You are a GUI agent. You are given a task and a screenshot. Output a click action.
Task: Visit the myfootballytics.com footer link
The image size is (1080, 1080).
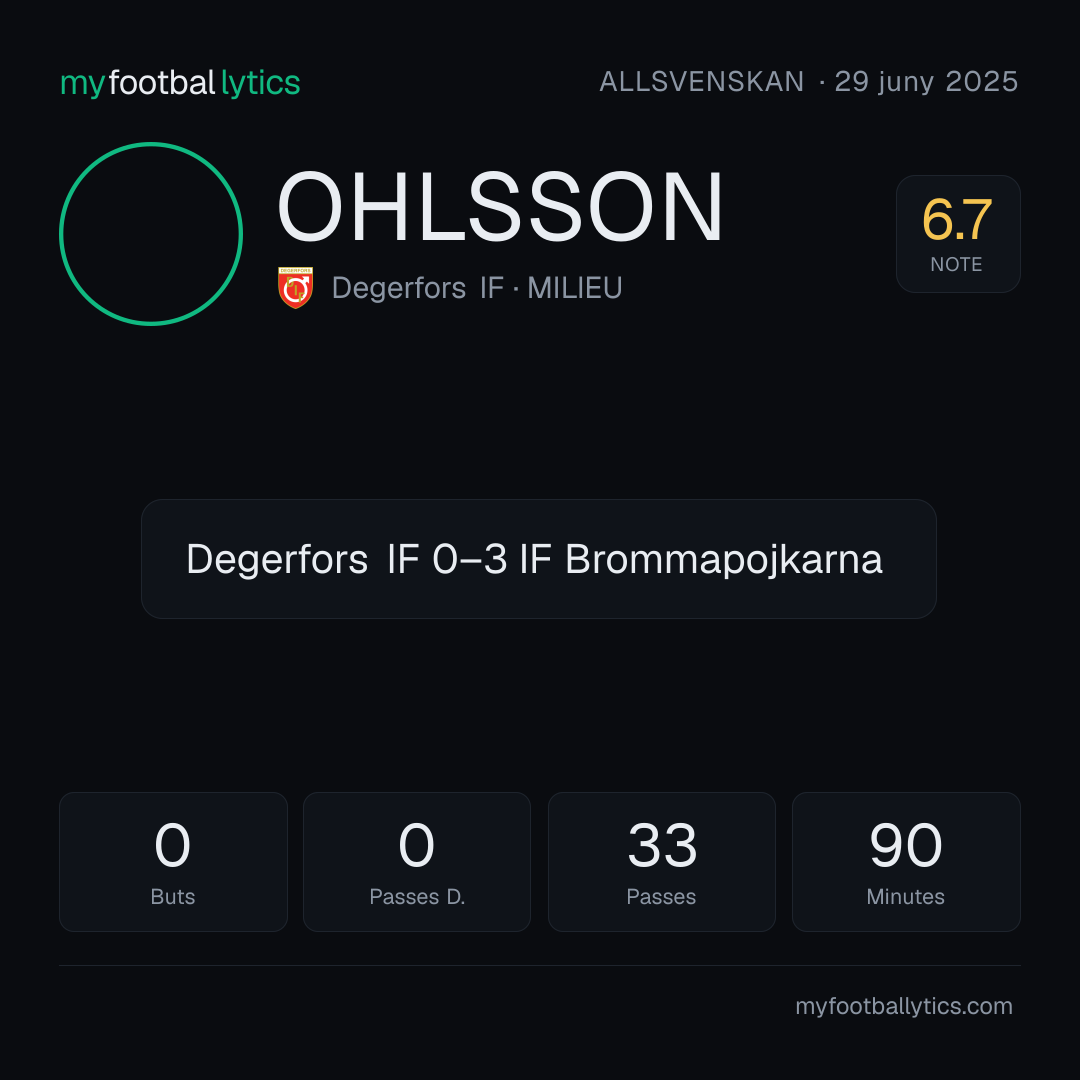tap(904, 1006)
